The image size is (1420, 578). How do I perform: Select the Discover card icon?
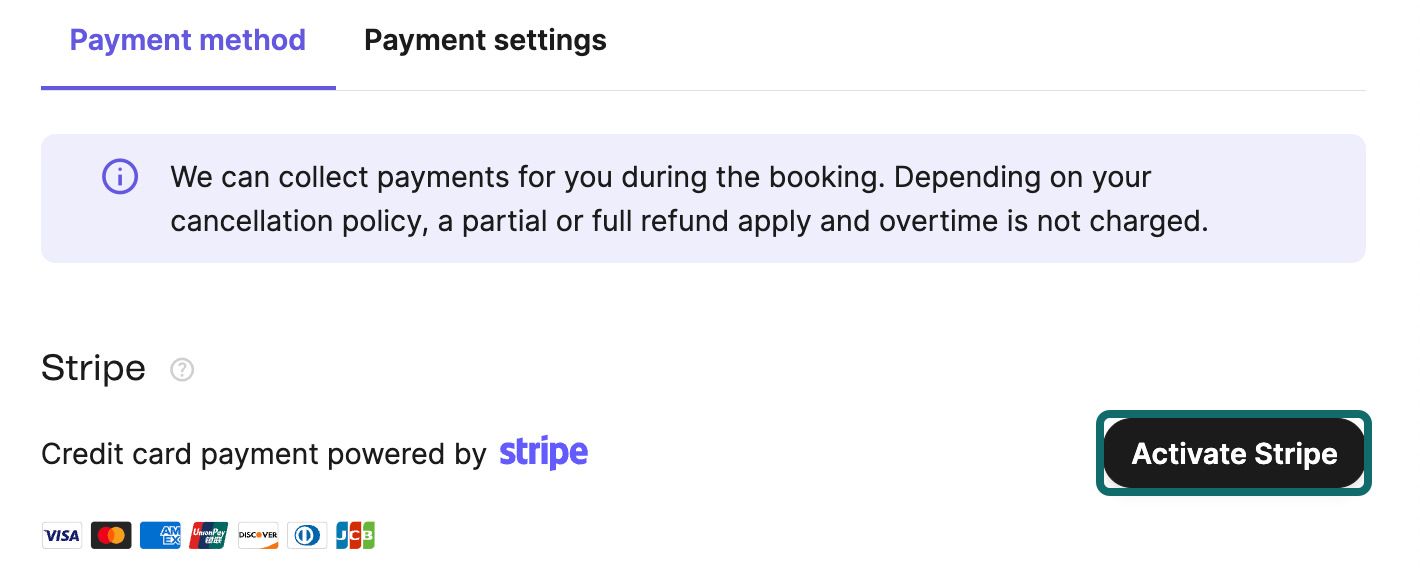click(x=257, y=535)
